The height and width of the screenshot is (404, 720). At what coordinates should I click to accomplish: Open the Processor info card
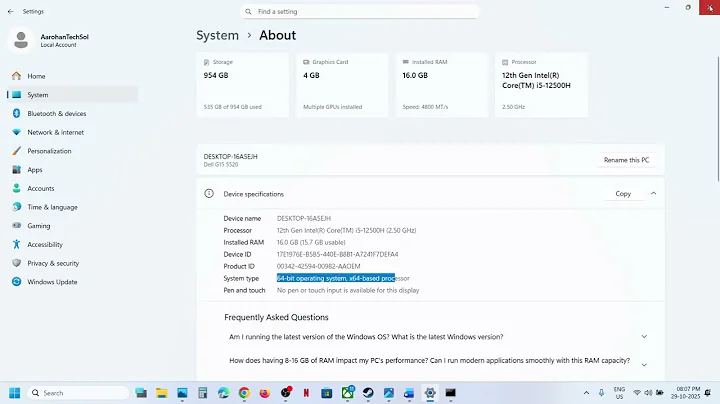541,85
